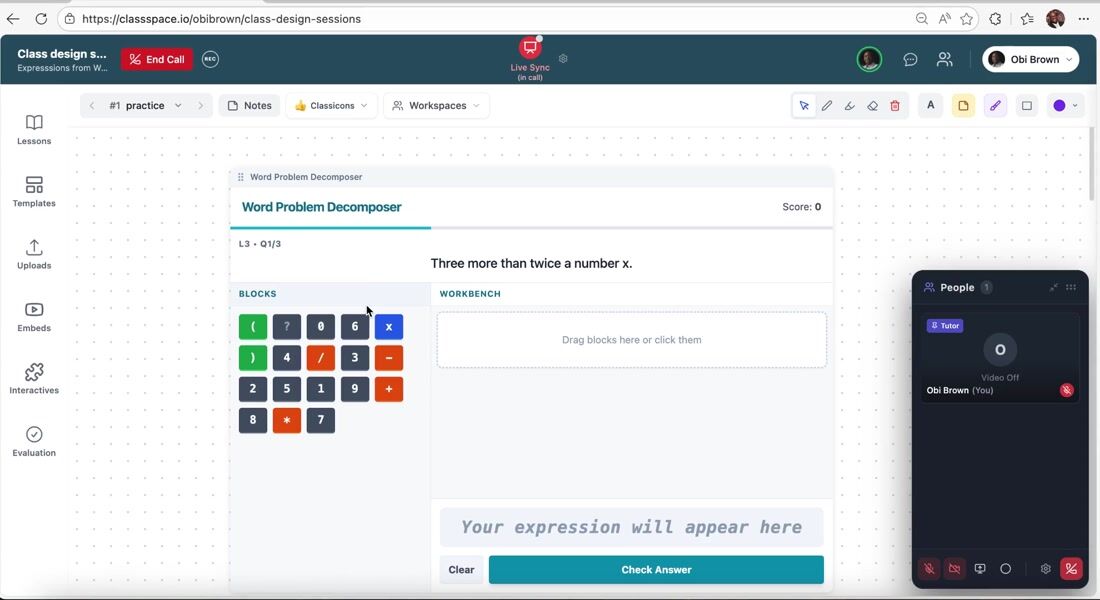Viewport: 1100px width, 600px height.
Task: Click the blue x variable block
Action: (x=389, y=326)
